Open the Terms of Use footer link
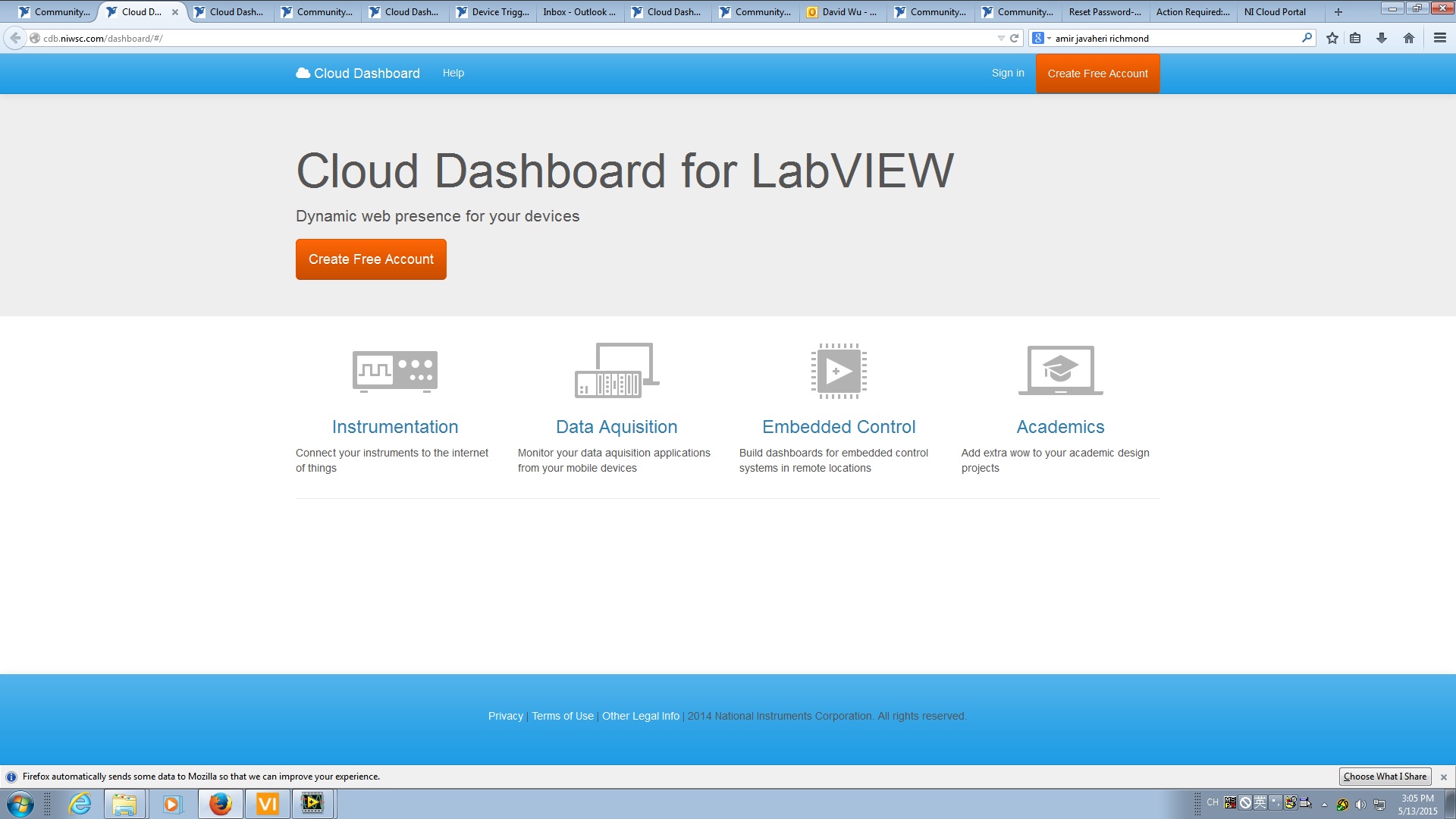Viewport: 1456px width, 819px height. 563,716
